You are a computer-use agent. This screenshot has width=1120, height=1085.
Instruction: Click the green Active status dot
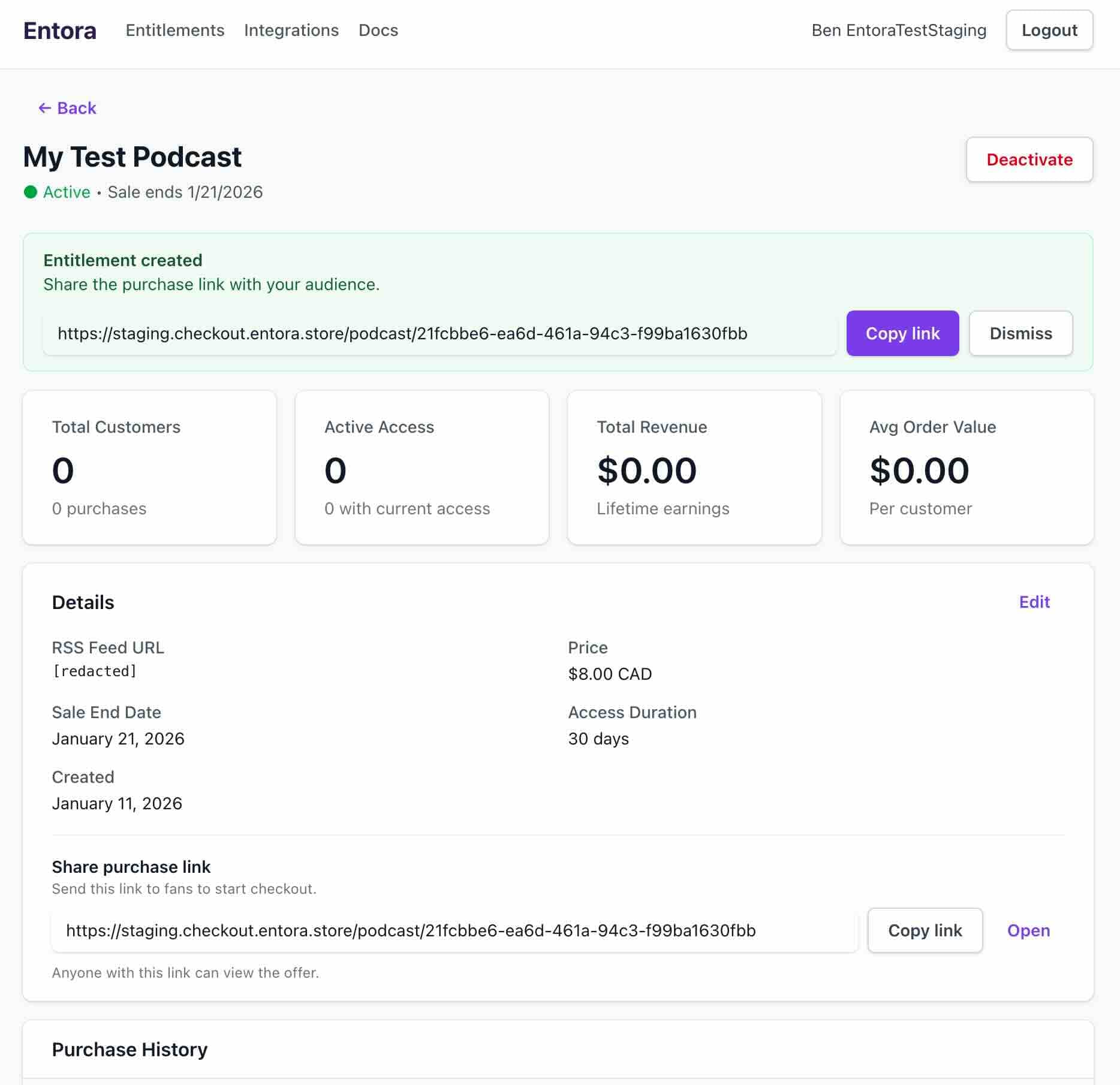point(31,192)
